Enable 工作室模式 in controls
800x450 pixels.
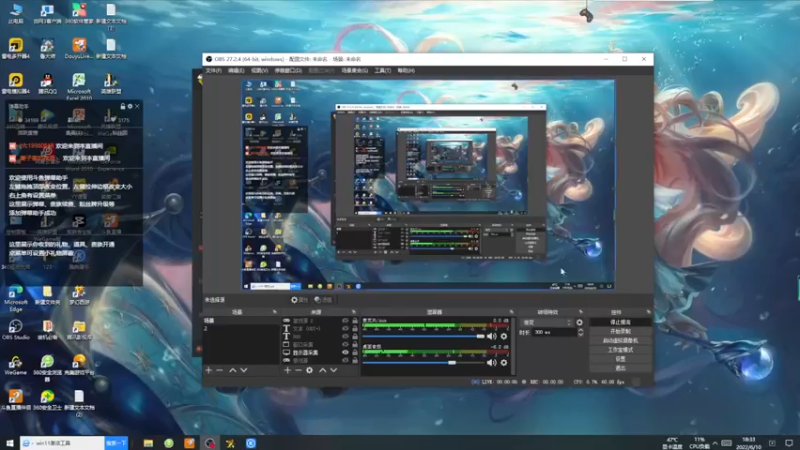click(x=620, y=349)
